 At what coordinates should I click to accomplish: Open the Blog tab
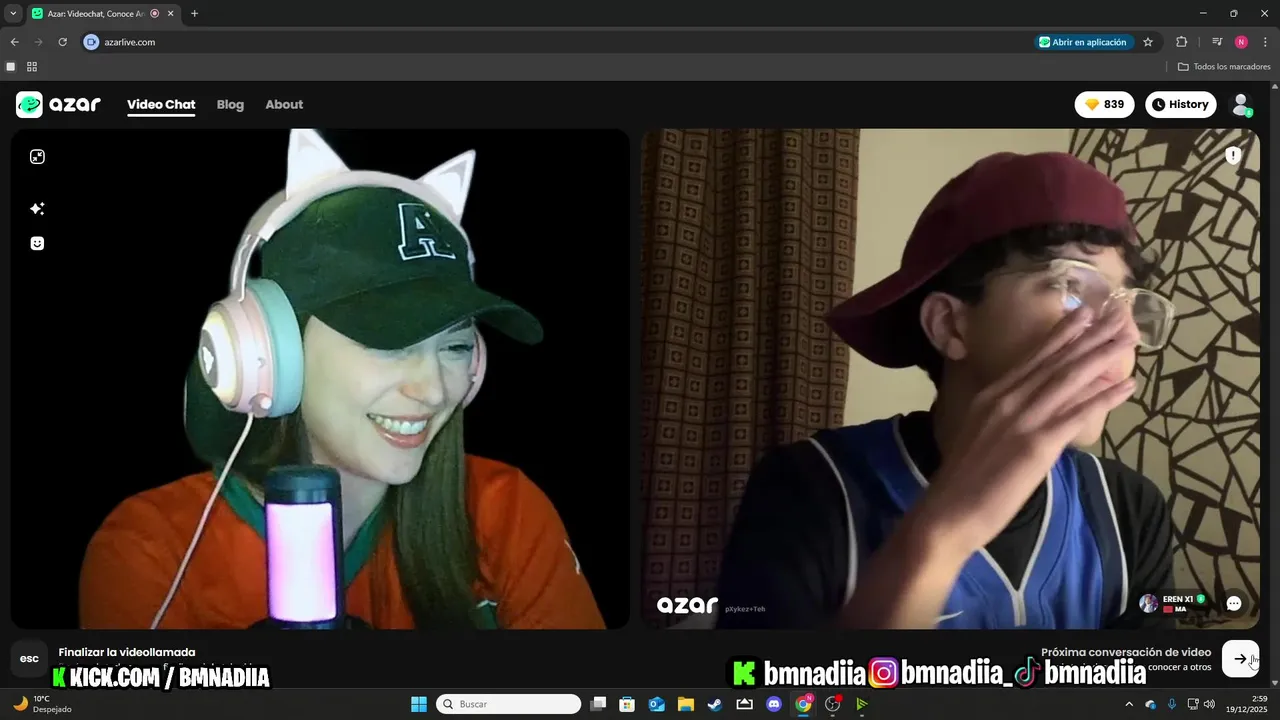pos(230,104)
